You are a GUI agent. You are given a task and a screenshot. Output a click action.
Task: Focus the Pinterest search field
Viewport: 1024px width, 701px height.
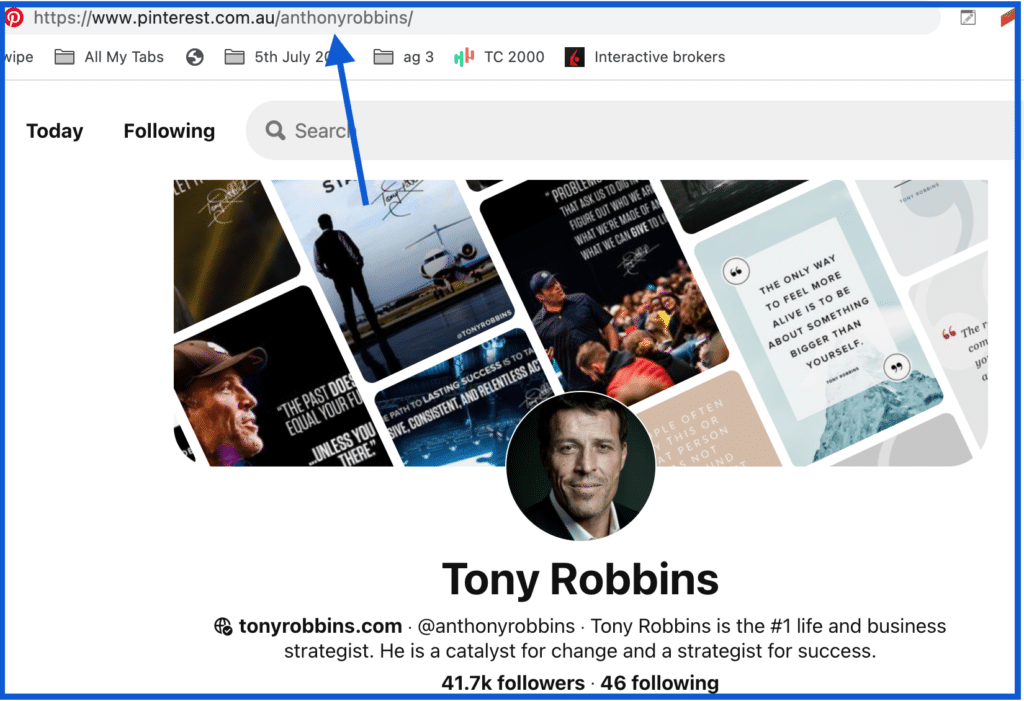coord(630,131)
